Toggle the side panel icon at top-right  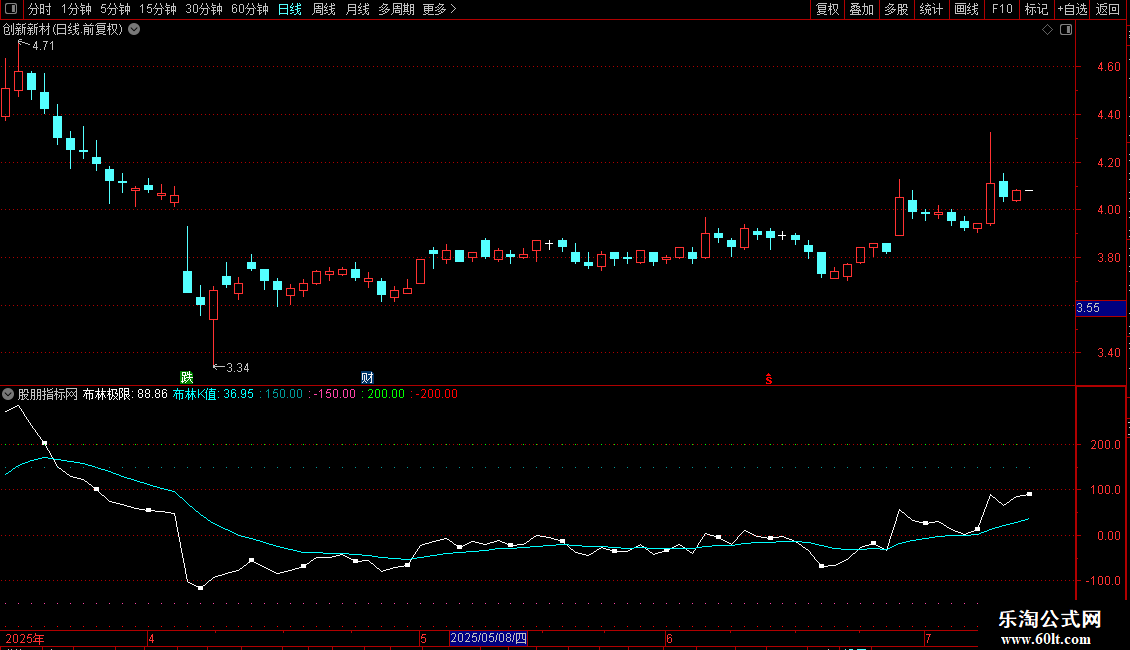pos(1066,30)
